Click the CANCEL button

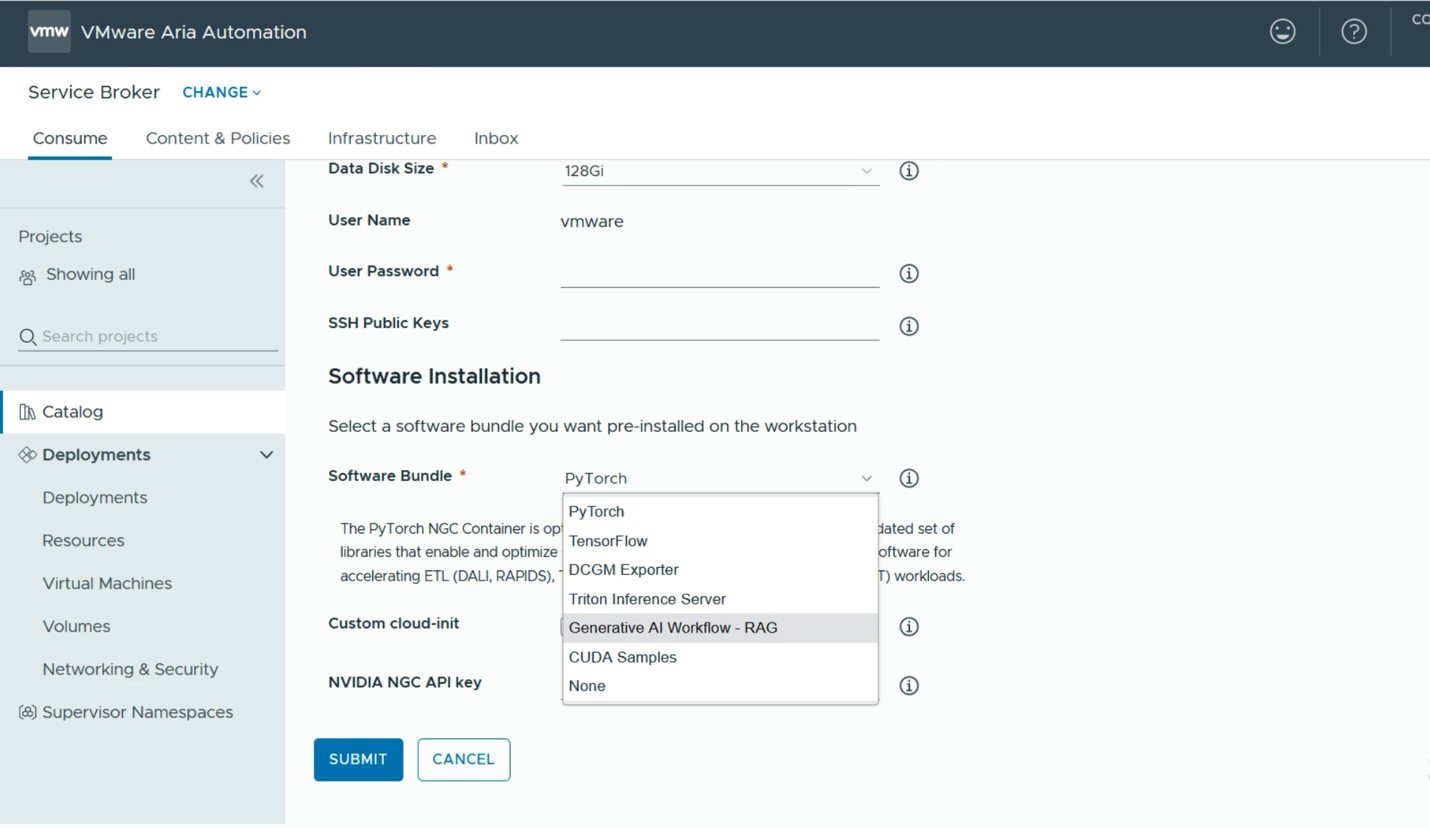coord(463,759)
